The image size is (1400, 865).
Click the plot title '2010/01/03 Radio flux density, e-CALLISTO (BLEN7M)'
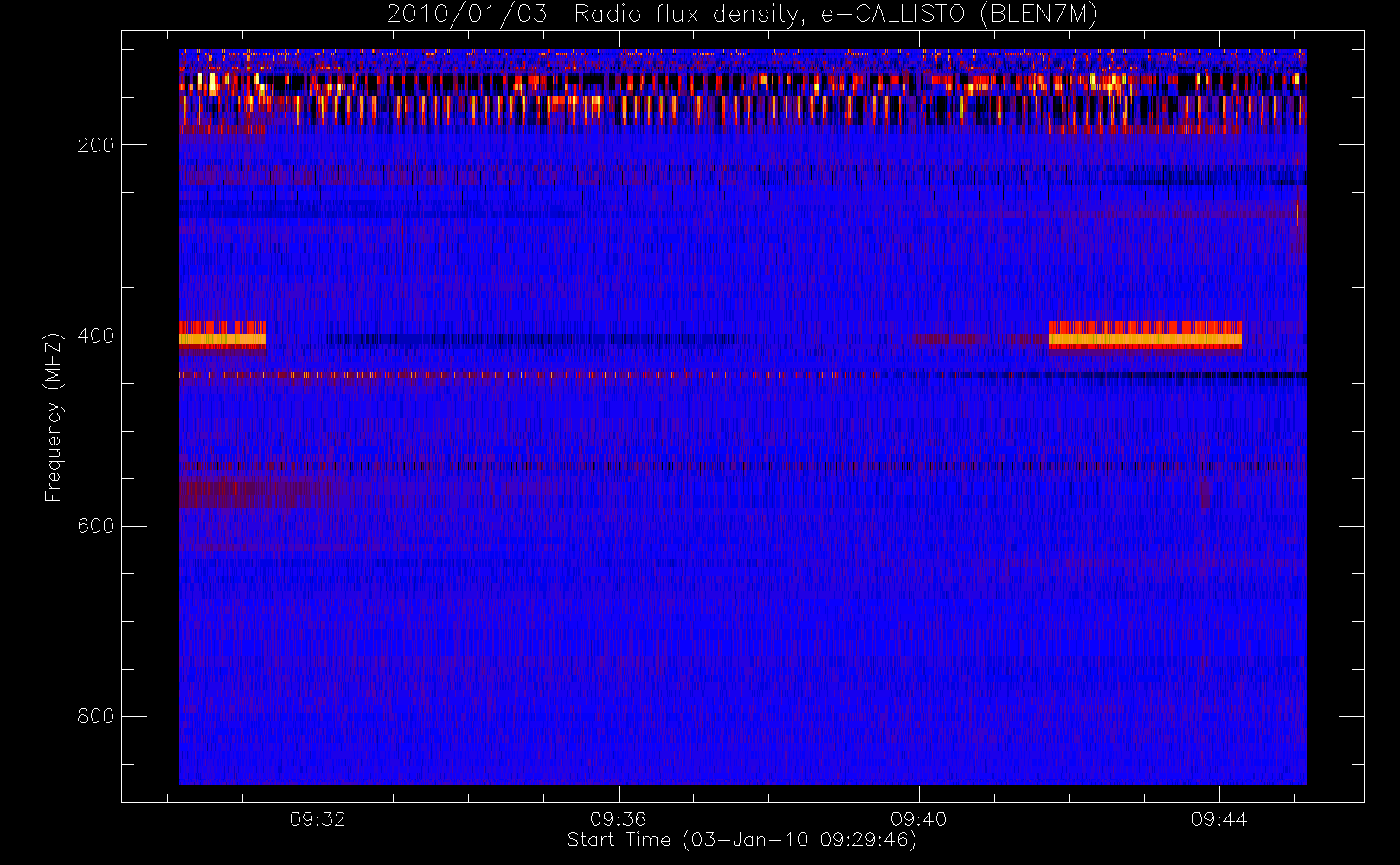[x=742, y=15]
